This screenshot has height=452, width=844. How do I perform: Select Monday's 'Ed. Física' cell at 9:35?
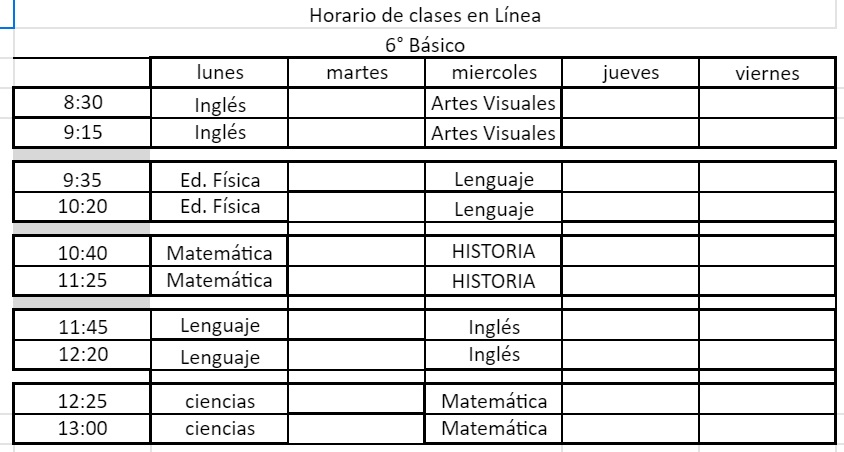pyautogui.click(x=220, y=178)
